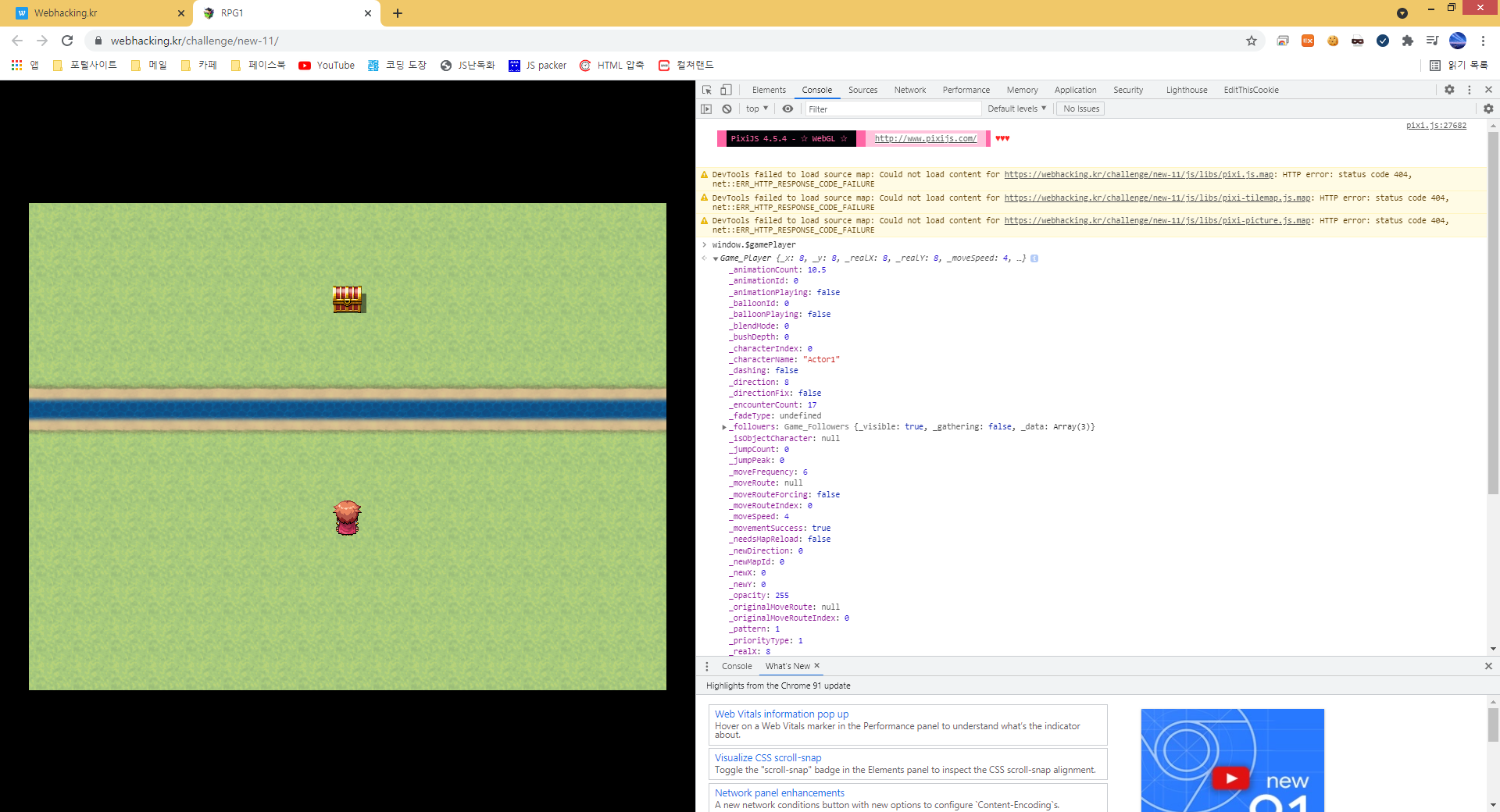Open the JS난독화 bookmark
The height and width of the screenshot is (812, 1500).
468,66
